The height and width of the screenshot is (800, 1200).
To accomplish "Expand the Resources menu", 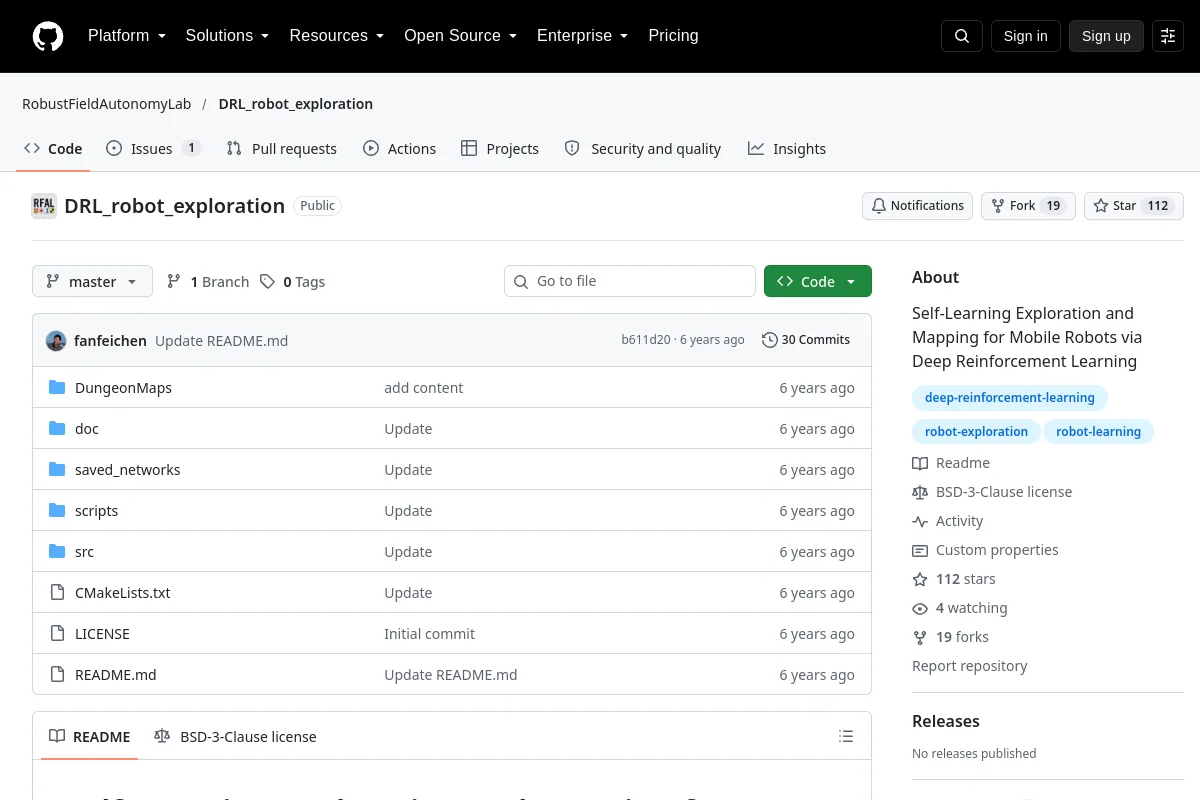I will (337, 36).
